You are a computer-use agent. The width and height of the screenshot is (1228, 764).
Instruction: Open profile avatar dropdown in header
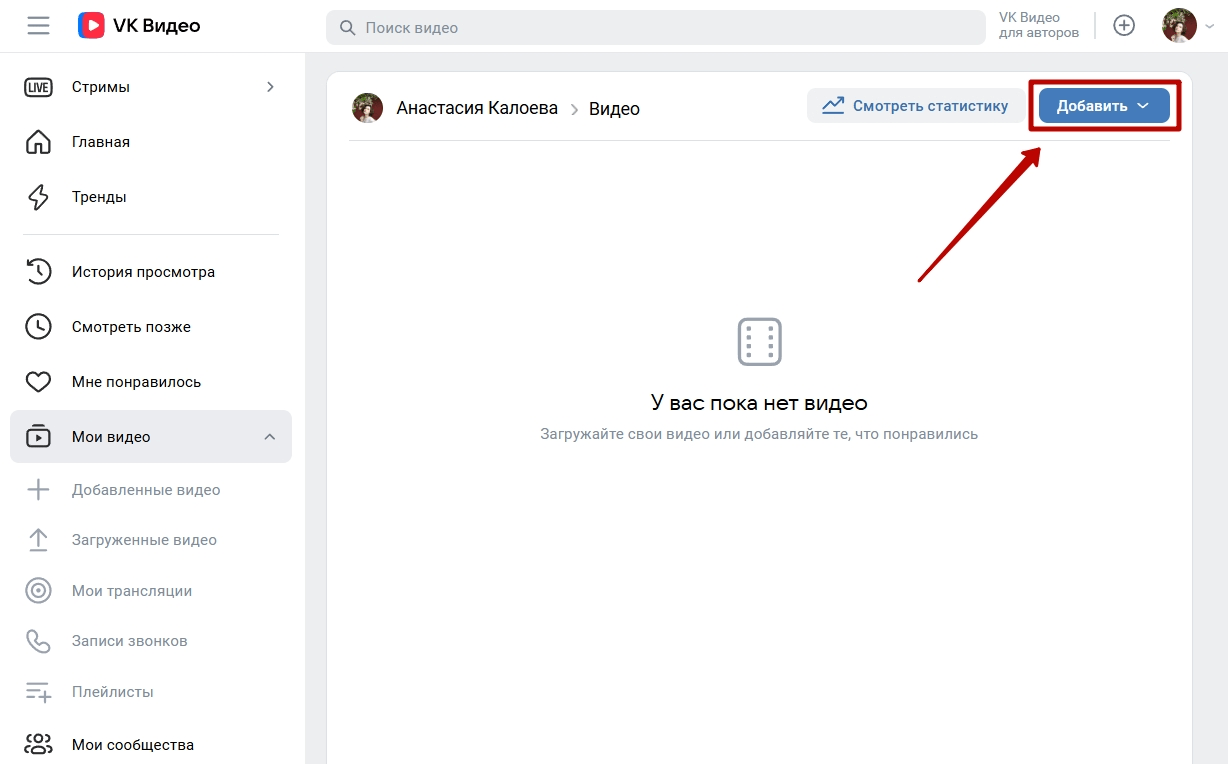point(1188,26)
